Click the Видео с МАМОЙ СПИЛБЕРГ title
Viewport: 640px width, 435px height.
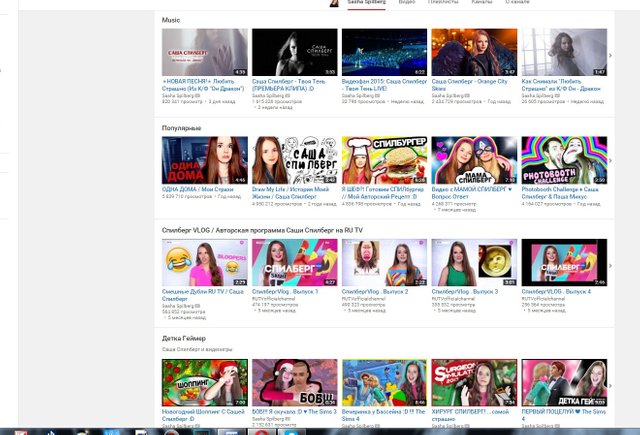pos(471,193)
